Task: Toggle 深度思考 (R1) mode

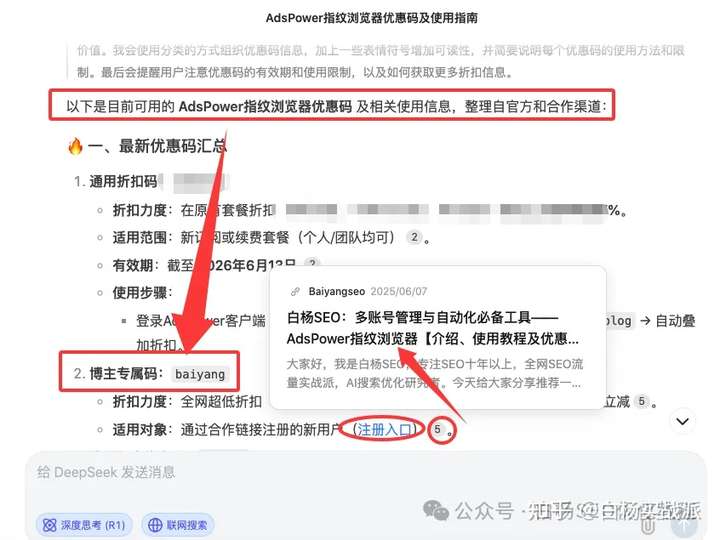Action: point(84,525)
